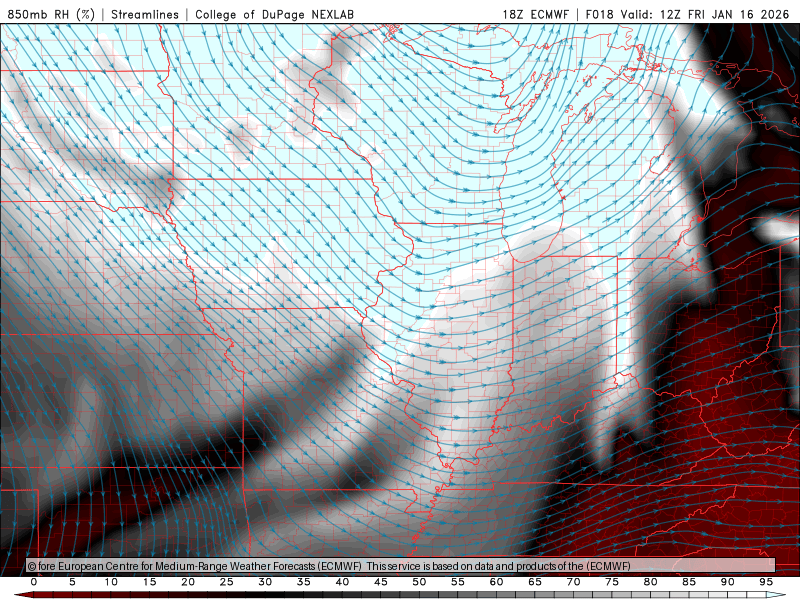Screen dimensions: 800x600
Task: Click the colorbar value label '25'
Action: [227, 582]
